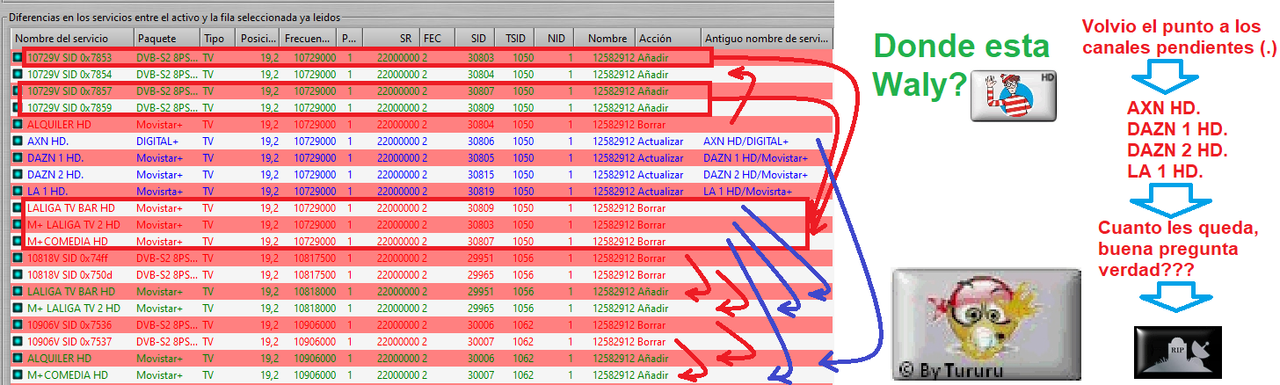This screenshot has height=385, width=1280.
Task: Click the icon of row 10729V SID 0x7857
Action: pos(18,91)
